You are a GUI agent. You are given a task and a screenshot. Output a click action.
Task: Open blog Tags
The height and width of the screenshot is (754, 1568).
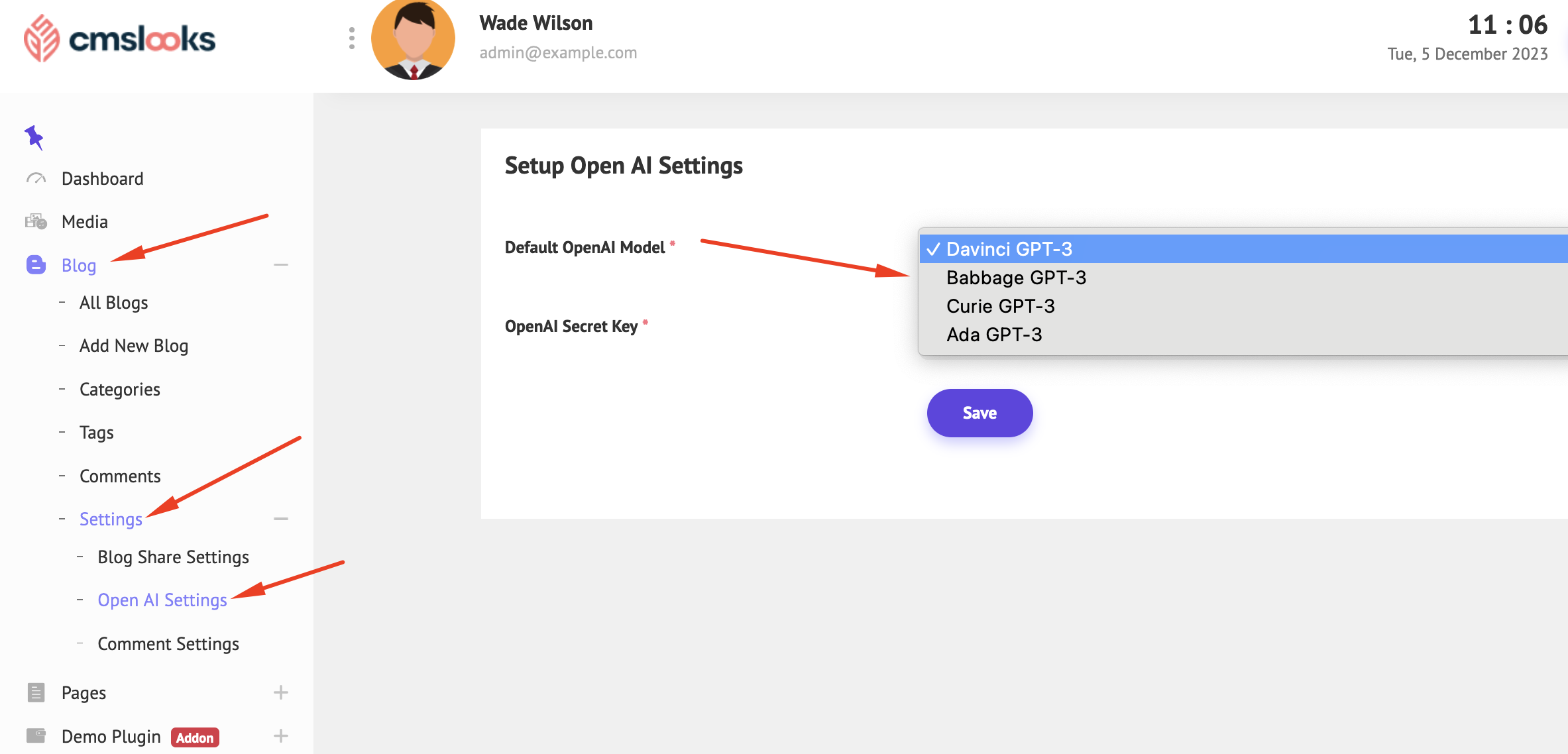96,433
